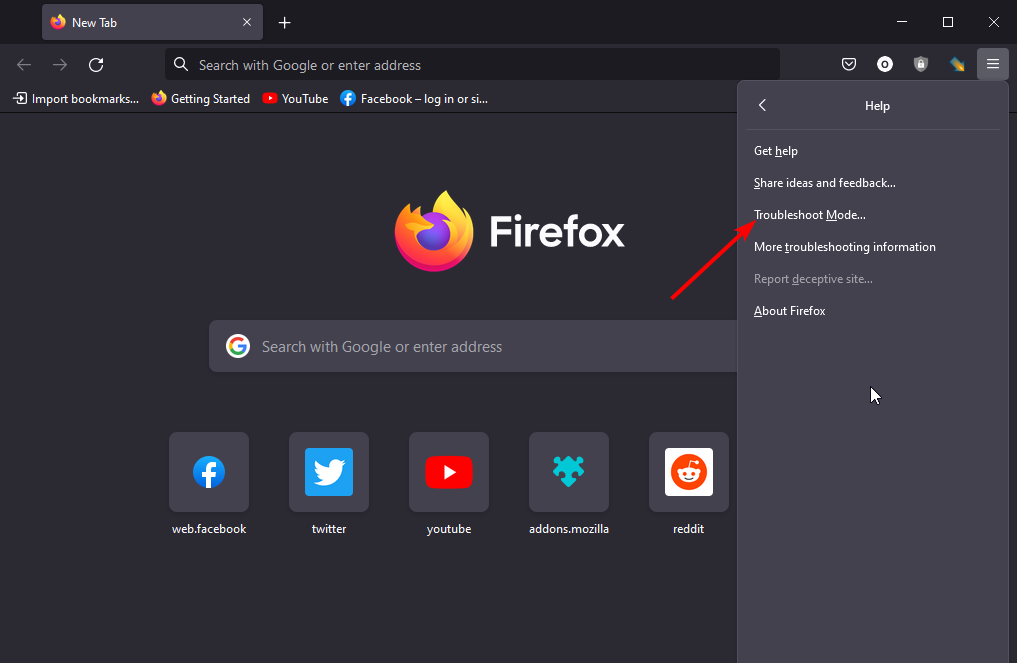Open a new tab with plus button

(284, 23)
